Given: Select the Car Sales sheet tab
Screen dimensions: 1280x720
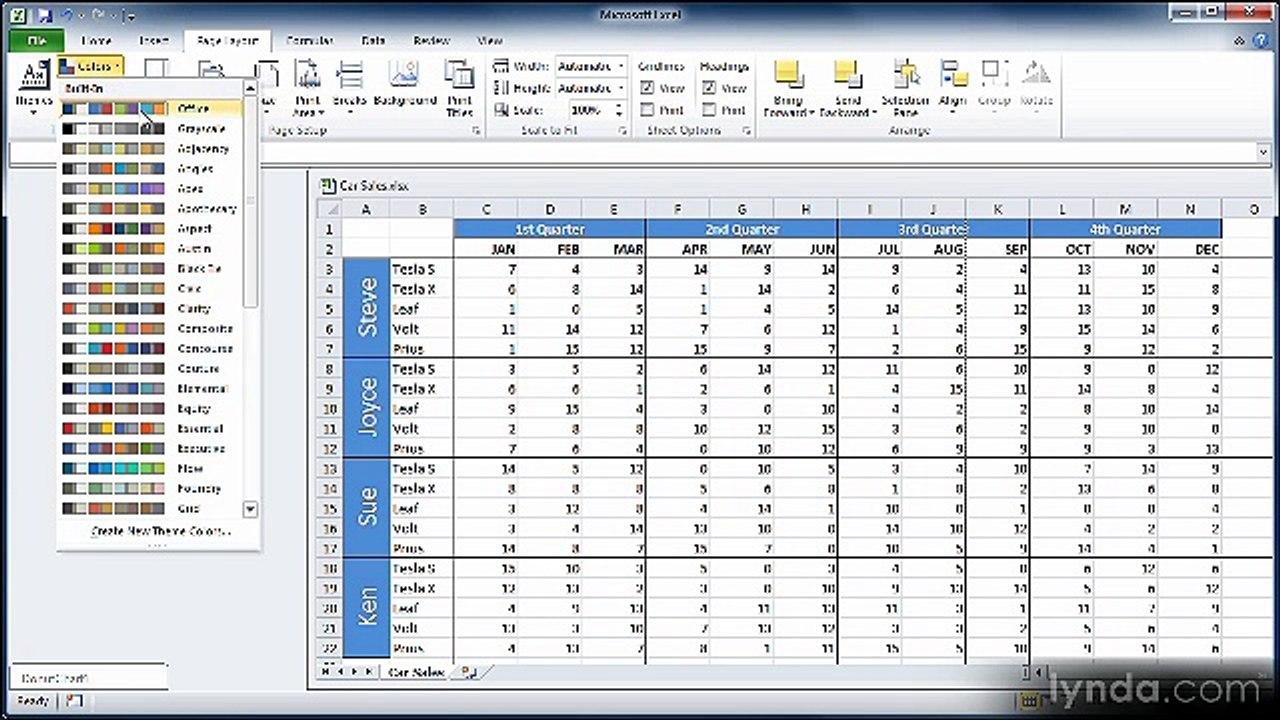Looking at the screenshot, I should tap(416, 672).
